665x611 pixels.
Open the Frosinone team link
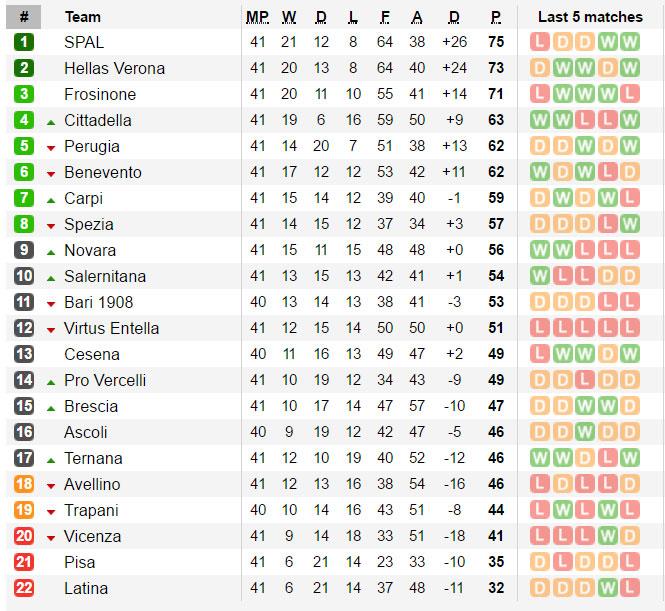click(x=100, y=94)
